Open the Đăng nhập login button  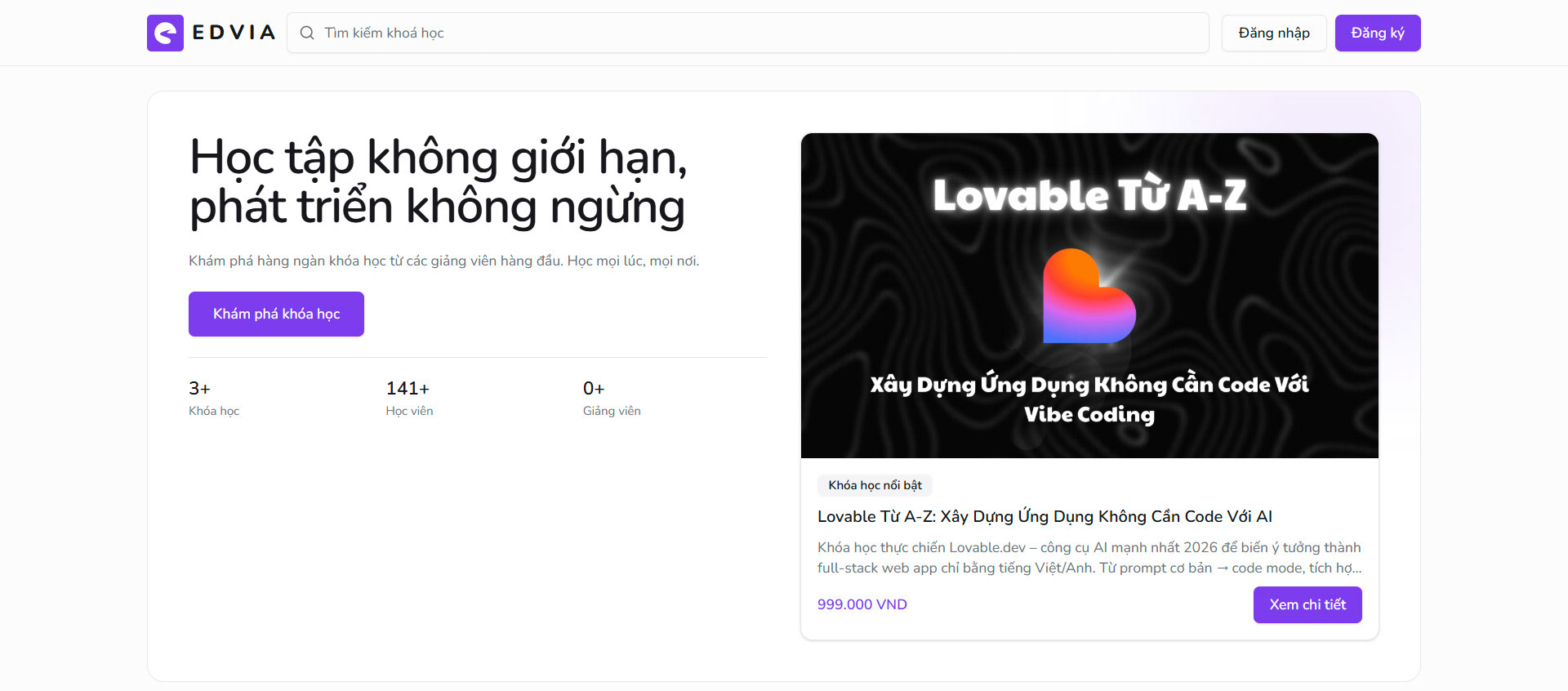point(1274,33)
